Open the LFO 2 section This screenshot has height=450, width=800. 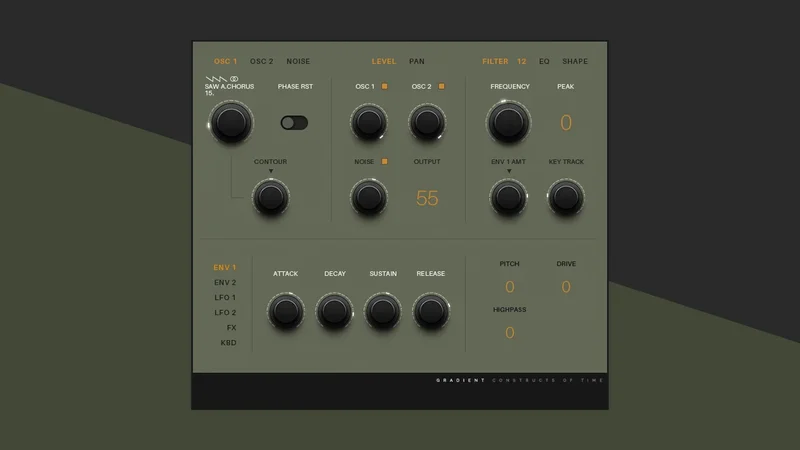coord(225,312)
